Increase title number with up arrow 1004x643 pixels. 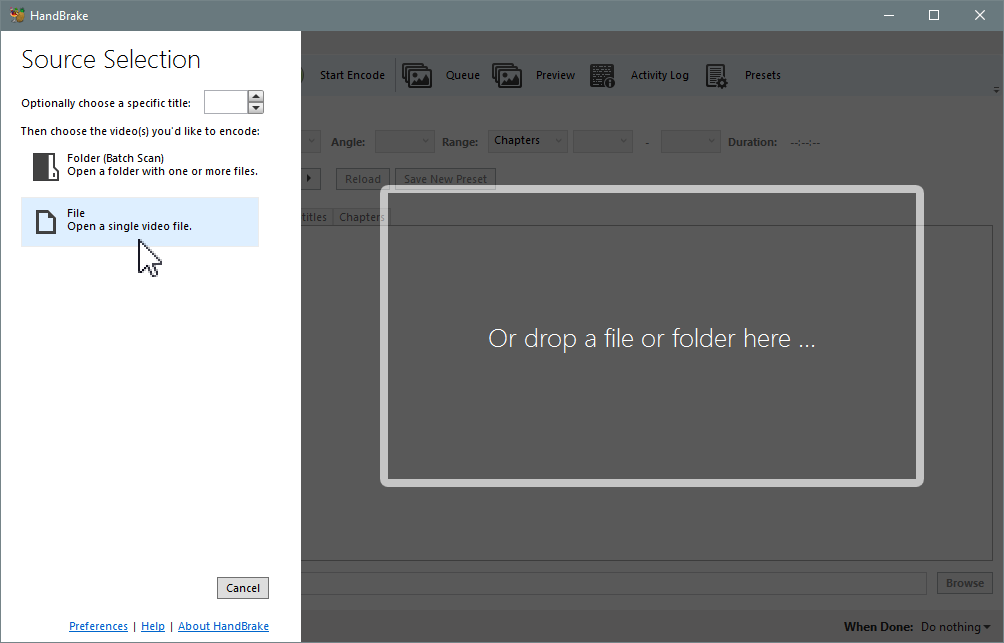(255, 96)
